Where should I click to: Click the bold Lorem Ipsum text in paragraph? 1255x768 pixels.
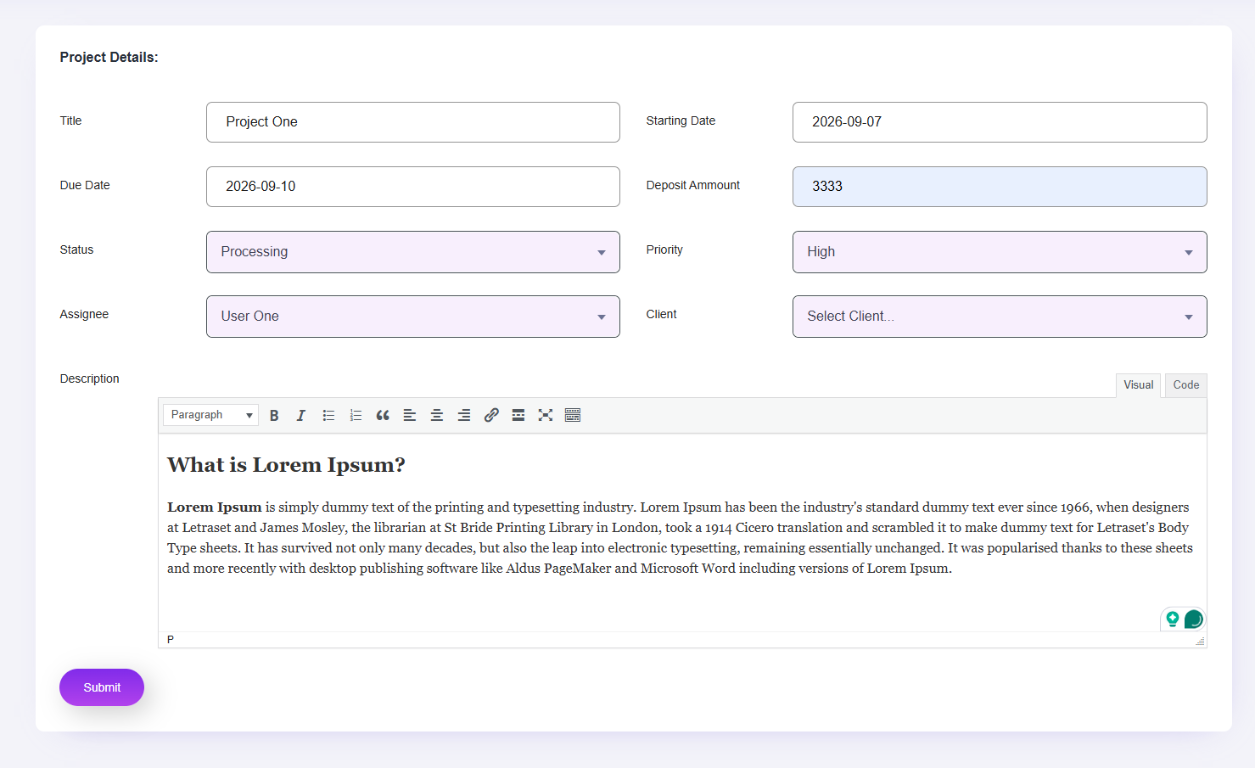[214, 507]
